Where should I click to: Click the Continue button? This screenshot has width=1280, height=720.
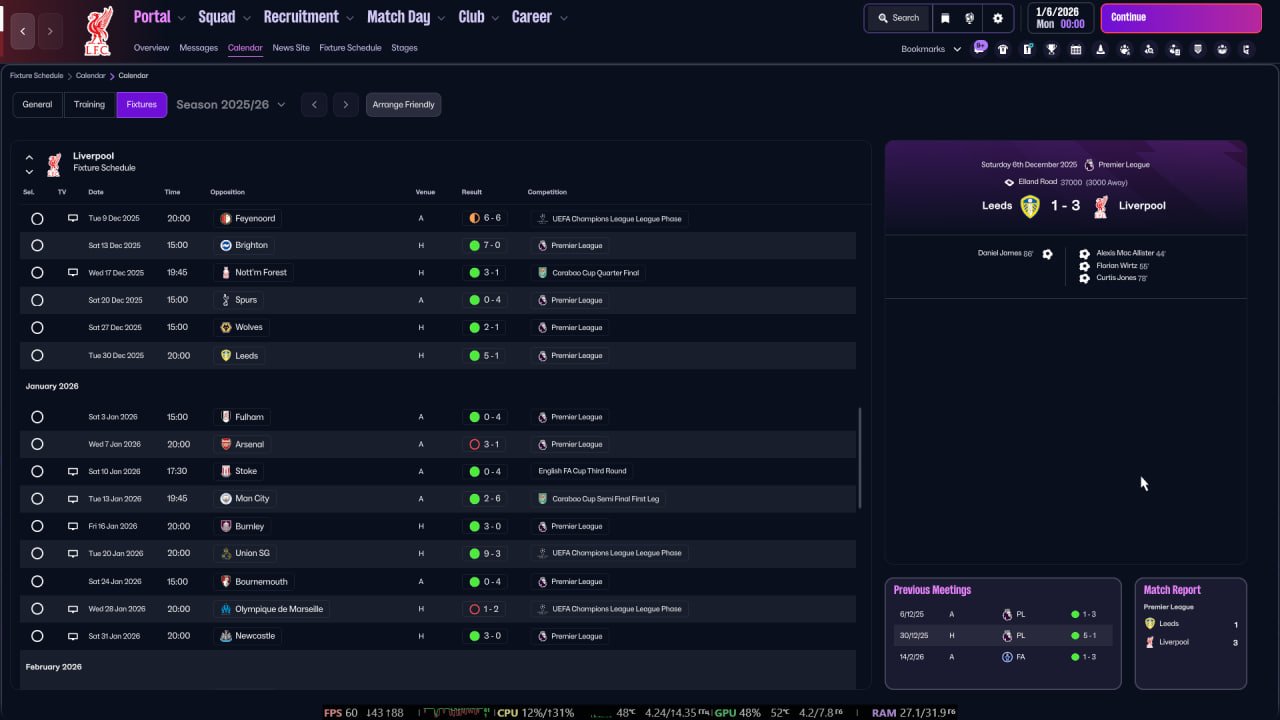[1181, 18]
